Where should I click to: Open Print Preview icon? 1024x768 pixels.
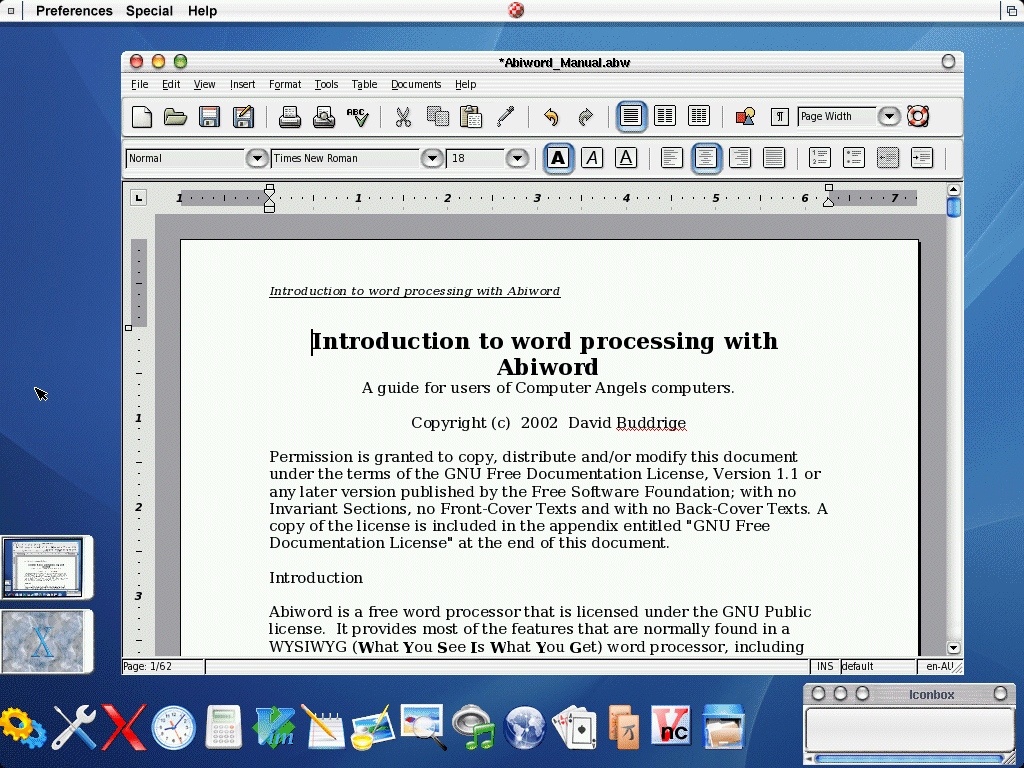tap(324, 117)
